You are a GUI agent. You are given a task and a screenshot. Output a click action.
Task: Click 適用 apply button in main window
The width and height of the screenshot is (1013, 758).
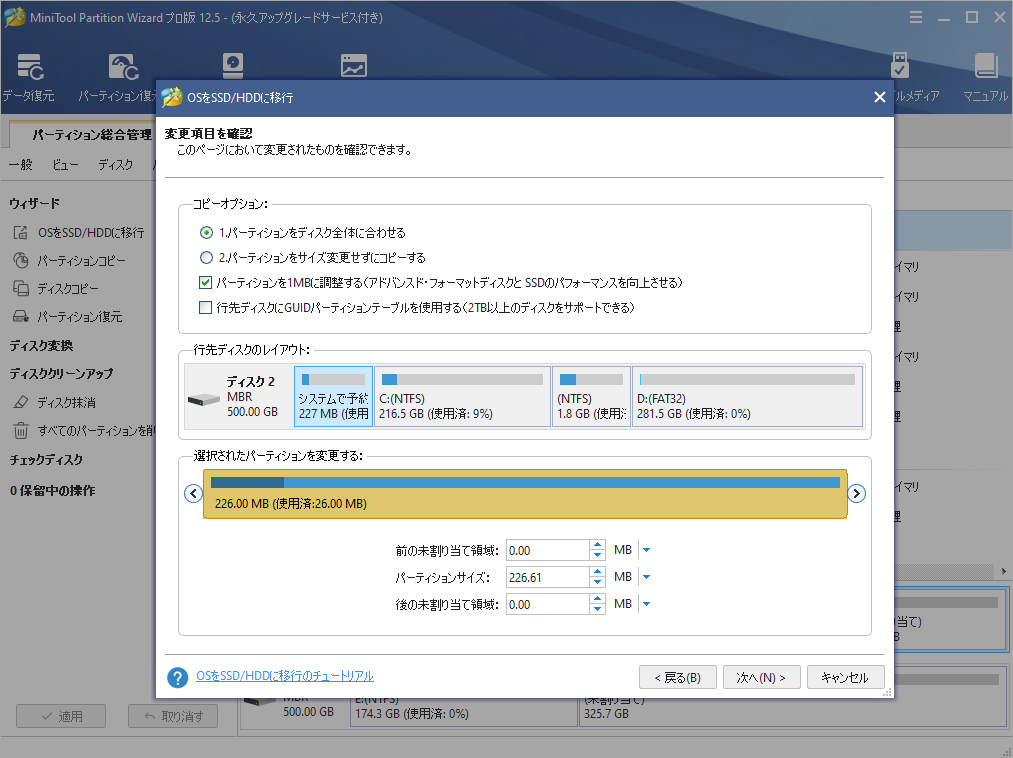click(61, 716)
